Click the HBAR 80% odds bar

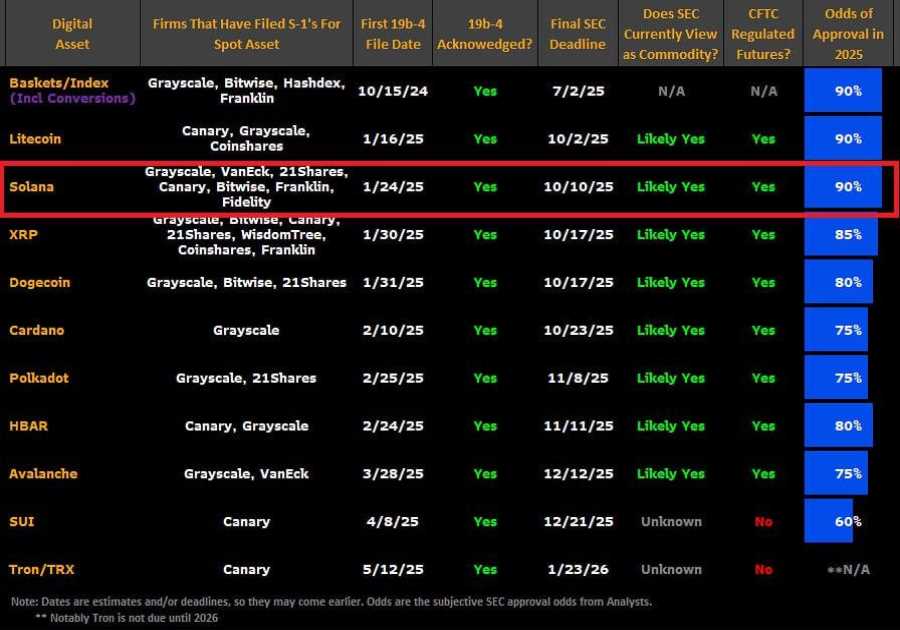pos(839,426)
